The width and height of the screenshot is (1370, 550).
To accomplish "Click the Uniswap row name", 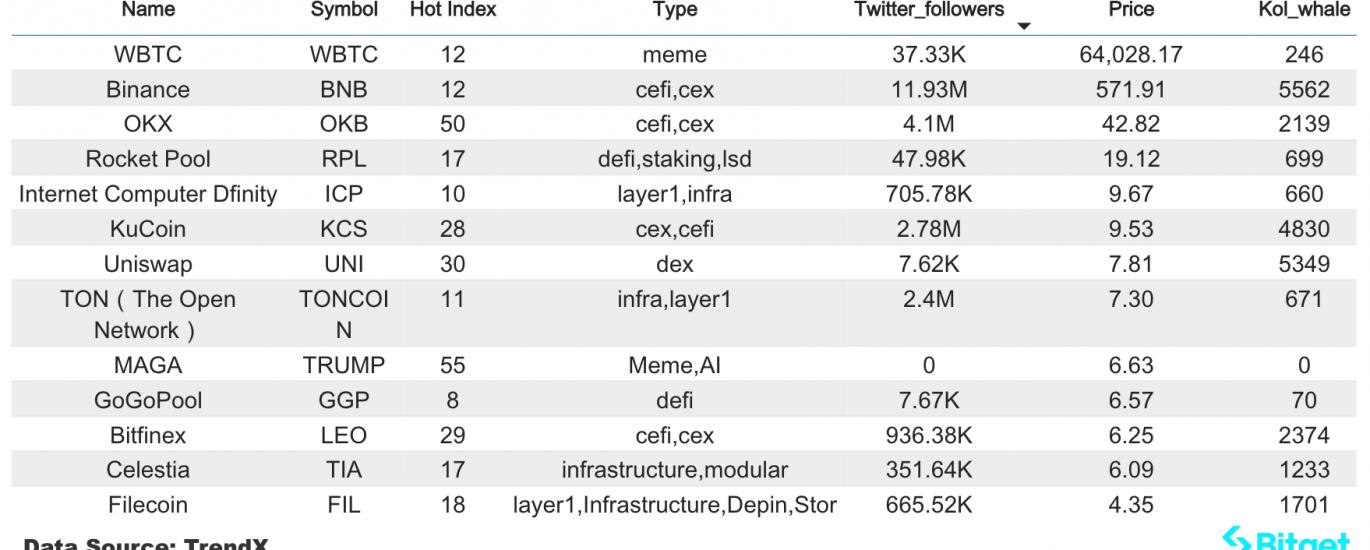I will [x=148, y=264].
